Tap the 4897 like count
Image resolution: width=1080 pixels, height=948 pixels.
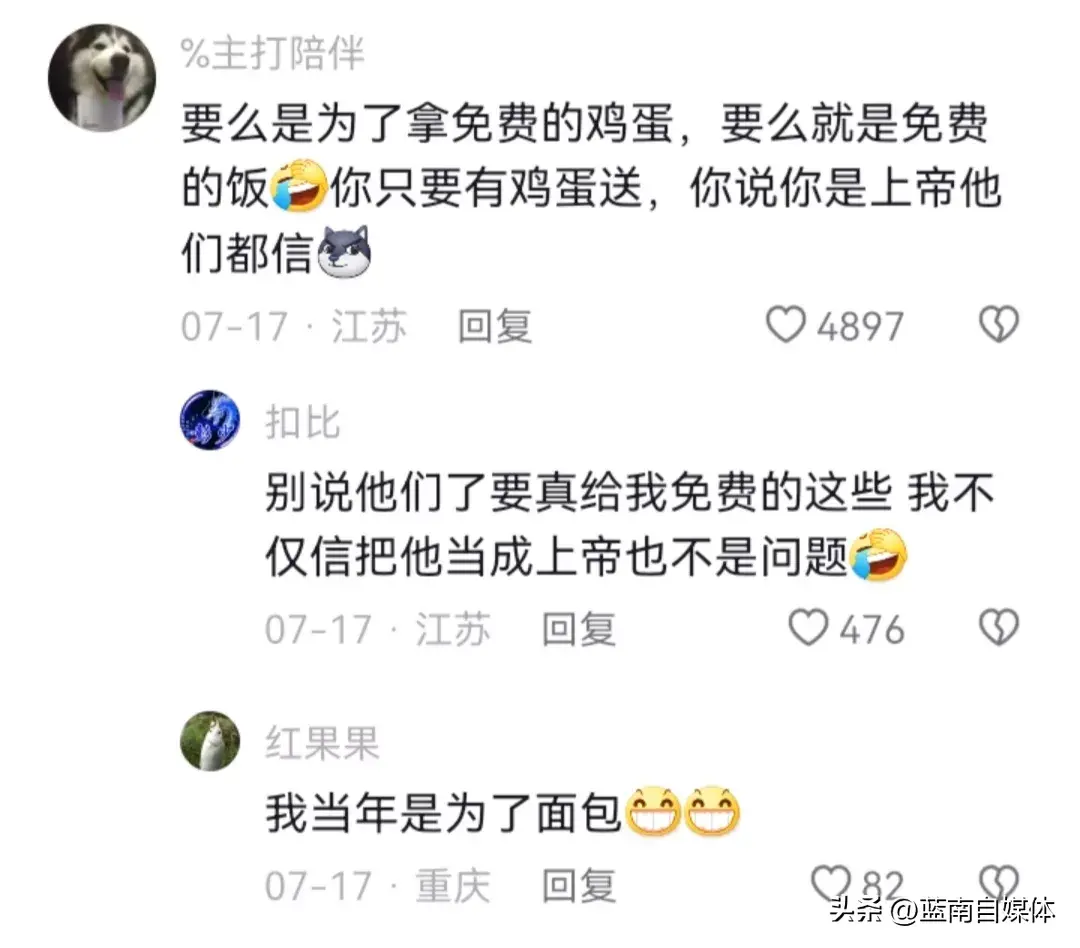tap(860, 327)
